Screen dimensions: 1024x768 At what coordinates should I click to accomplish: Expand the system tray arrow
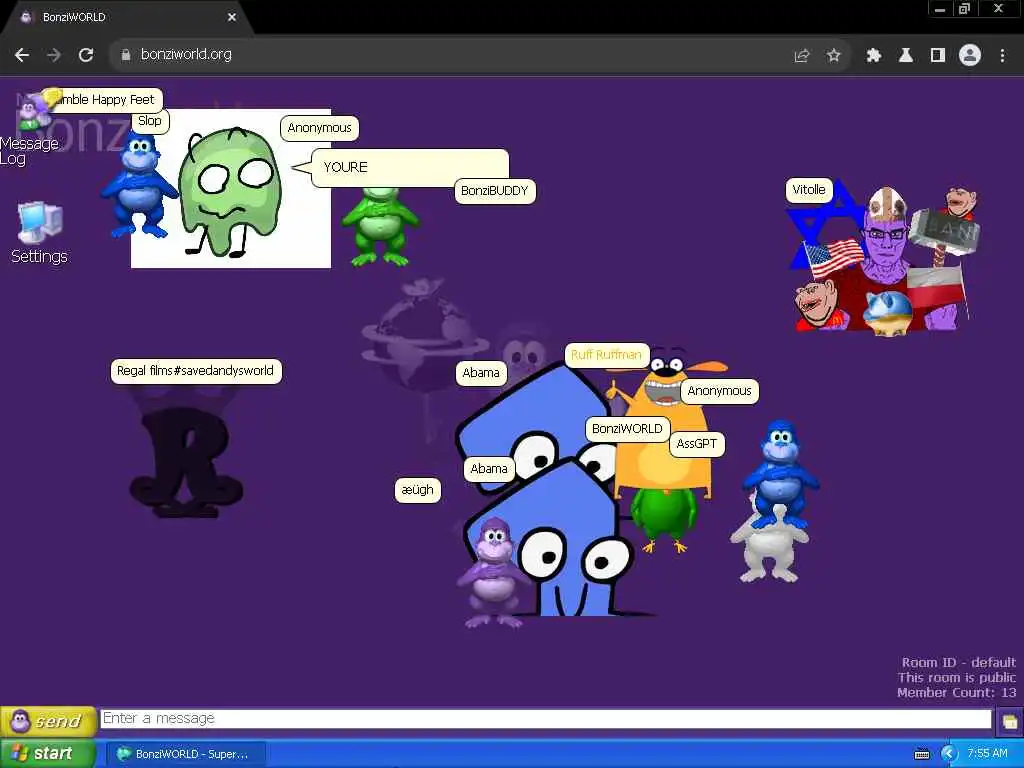[948, 754]
